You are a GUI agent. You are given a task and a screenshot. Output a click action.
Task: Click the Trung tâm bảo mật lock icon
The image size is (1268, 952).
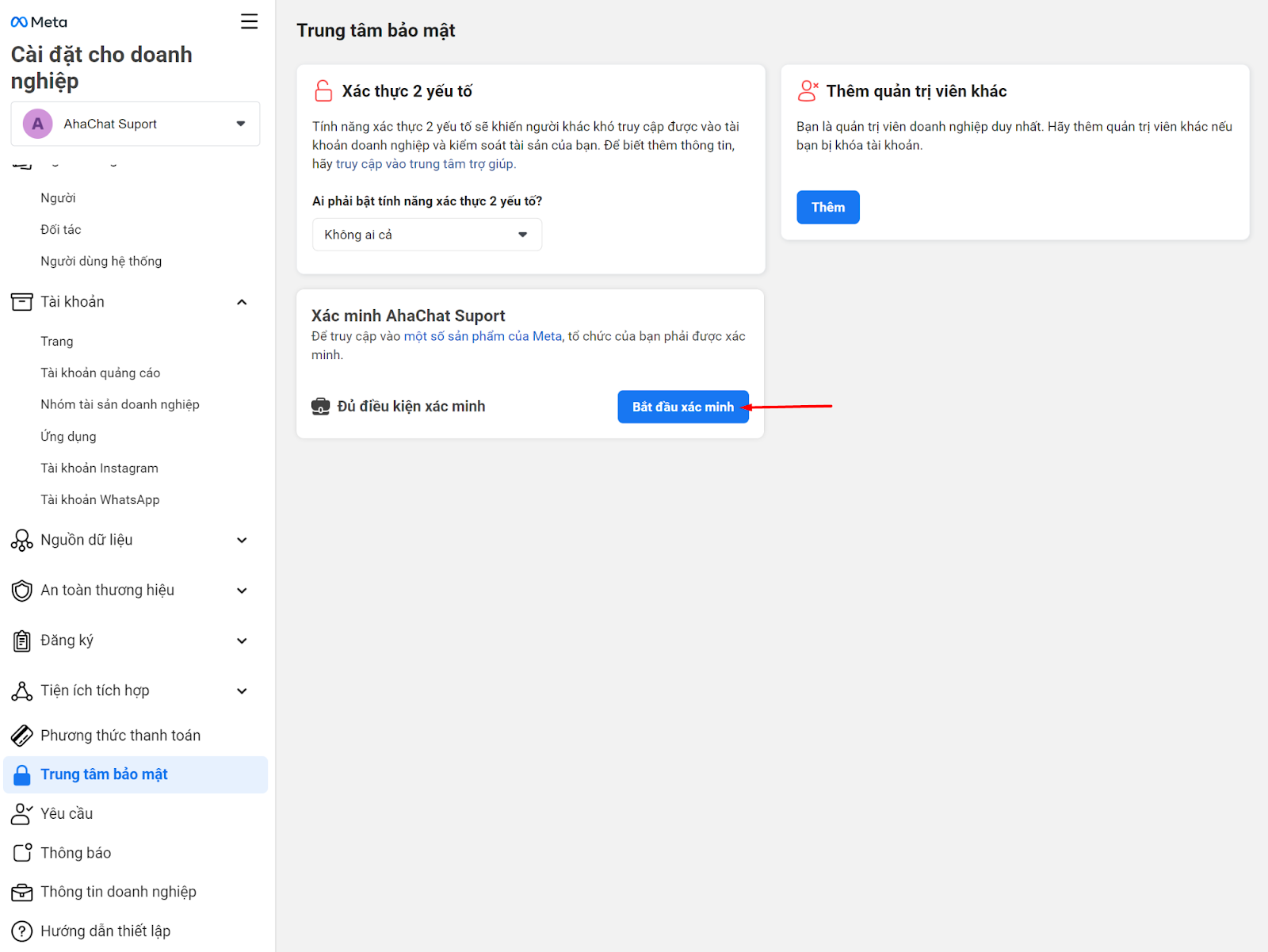tap(22, 774)
